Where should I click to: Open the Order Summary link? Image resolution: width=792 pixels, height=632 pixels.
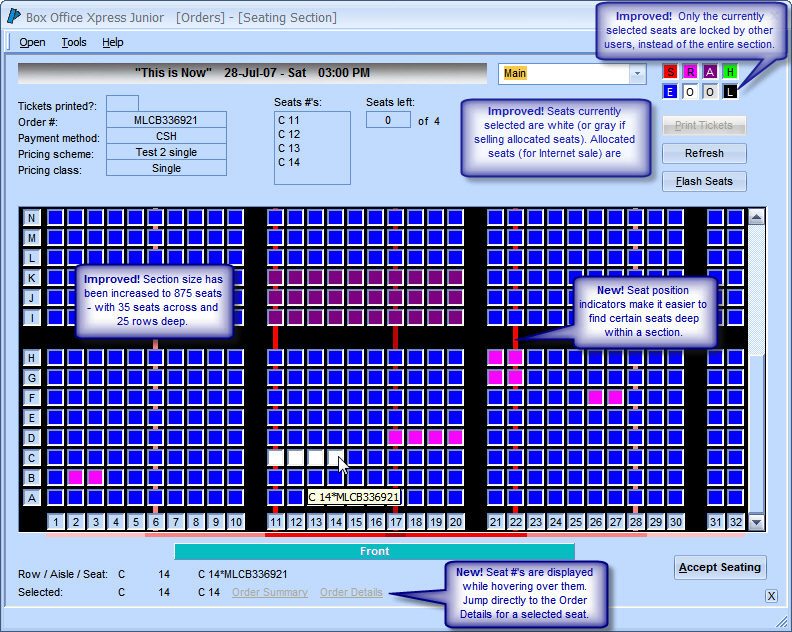[270, 592]
